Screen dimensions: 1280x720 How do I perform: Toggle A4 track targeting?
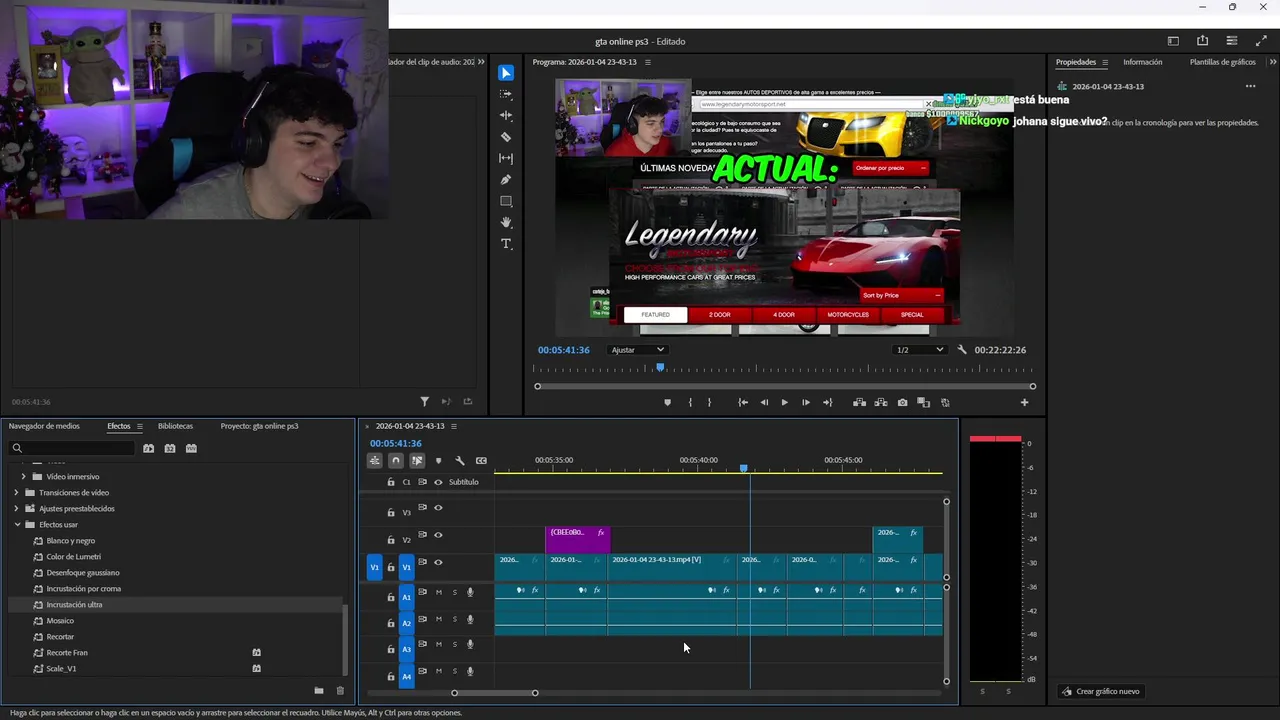coord(406,677)
